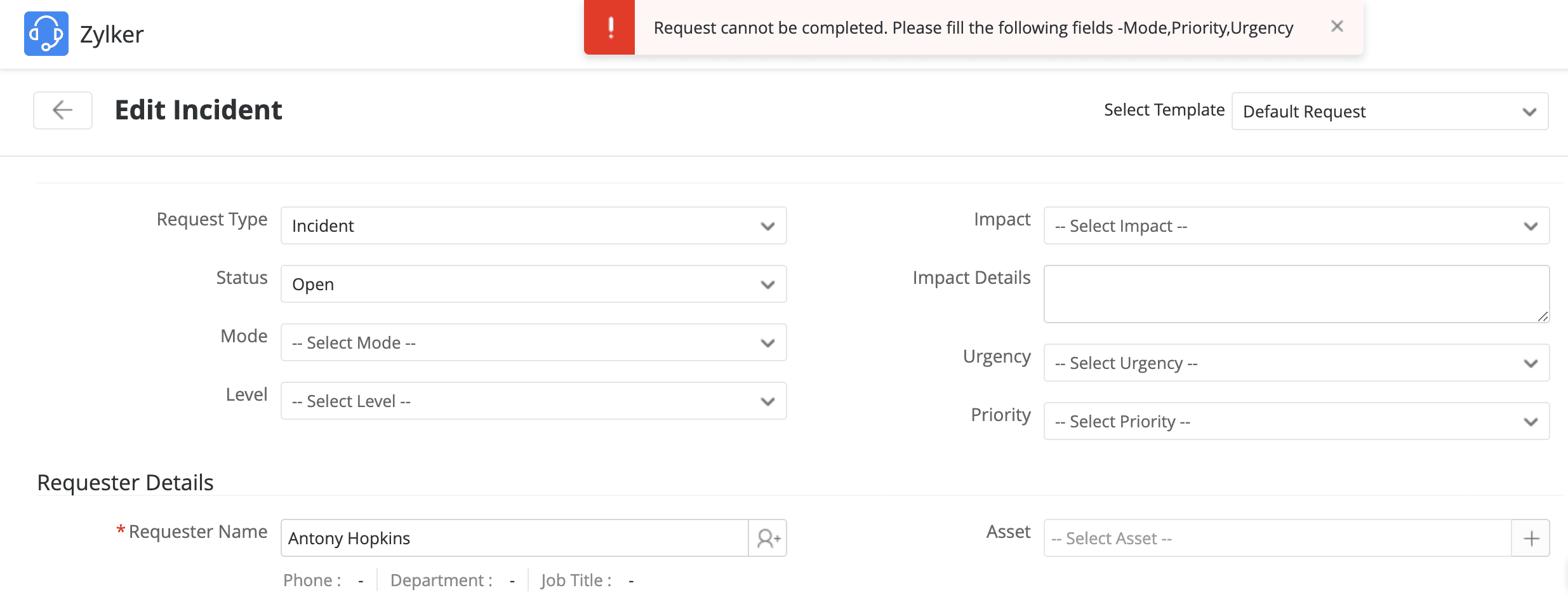Expand the Request Type dropdown

tap(533, 226)
